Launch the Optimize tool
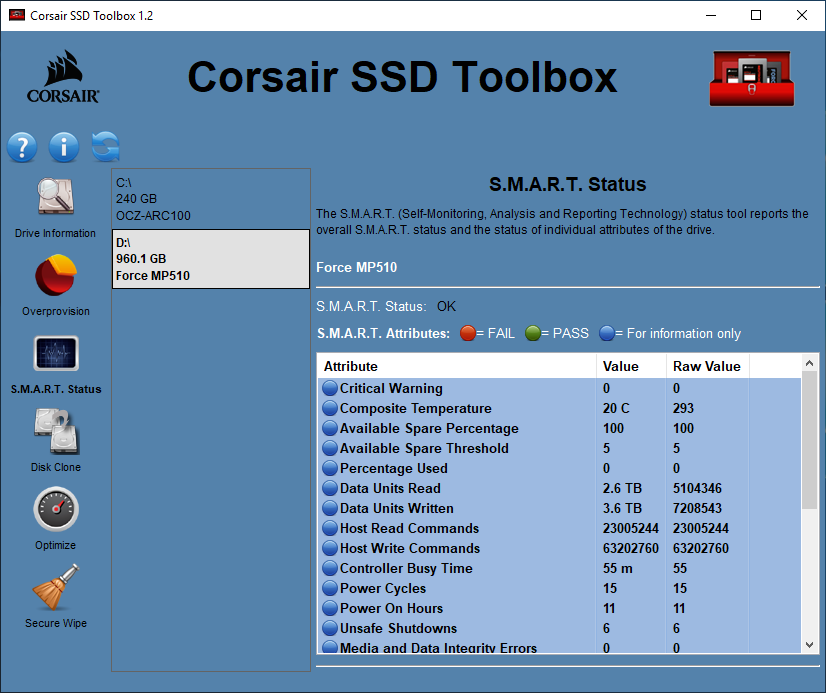826x693 pixels. 55,513
